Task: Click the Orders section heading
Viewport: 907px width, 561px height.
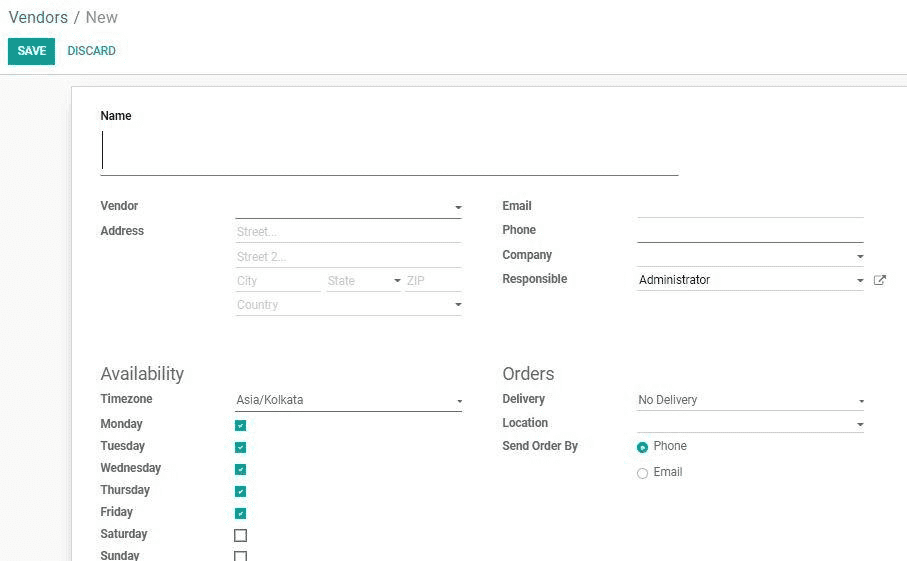Action: coord(528,374)
